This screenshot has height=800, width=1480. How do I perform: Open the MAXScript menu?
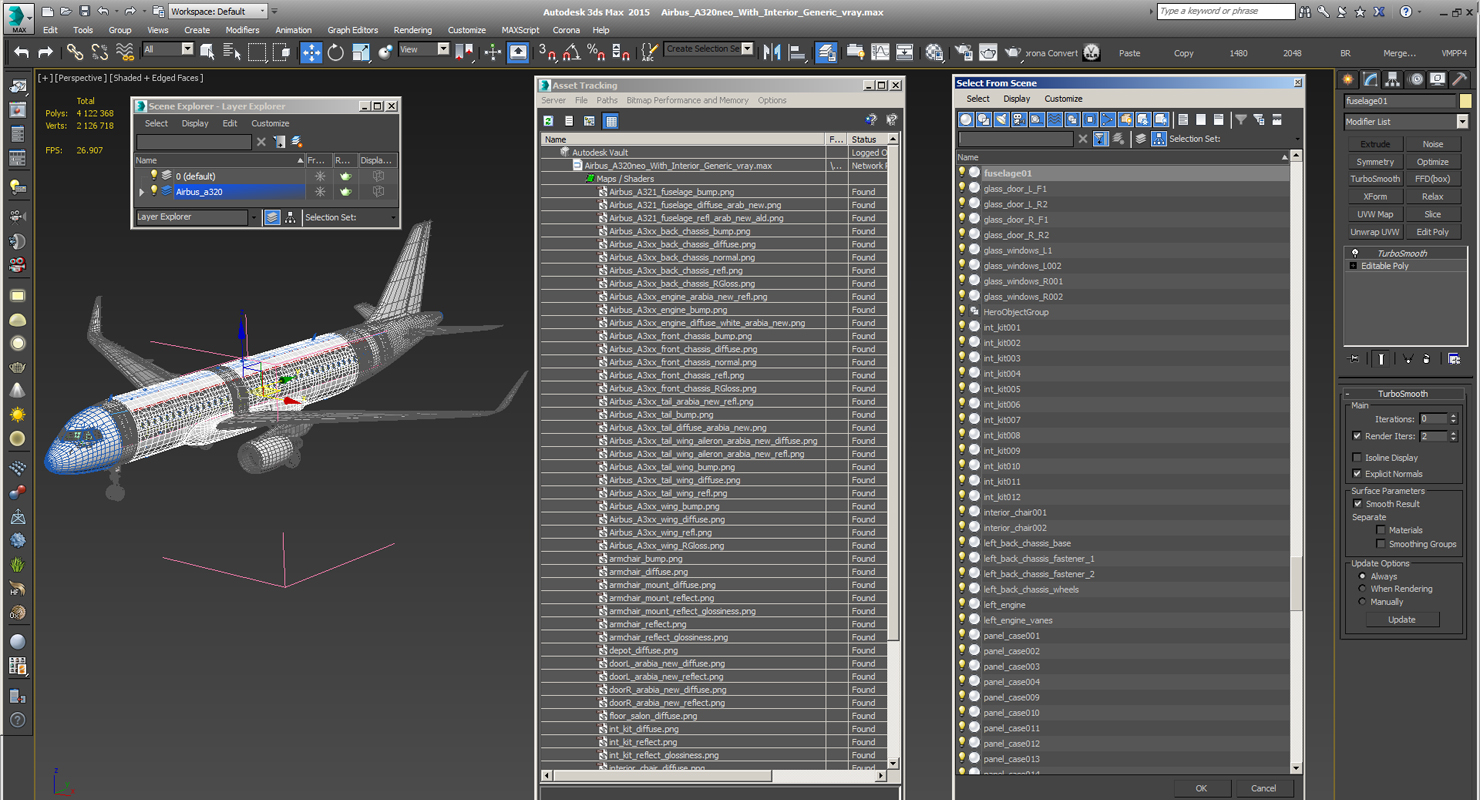520,30
